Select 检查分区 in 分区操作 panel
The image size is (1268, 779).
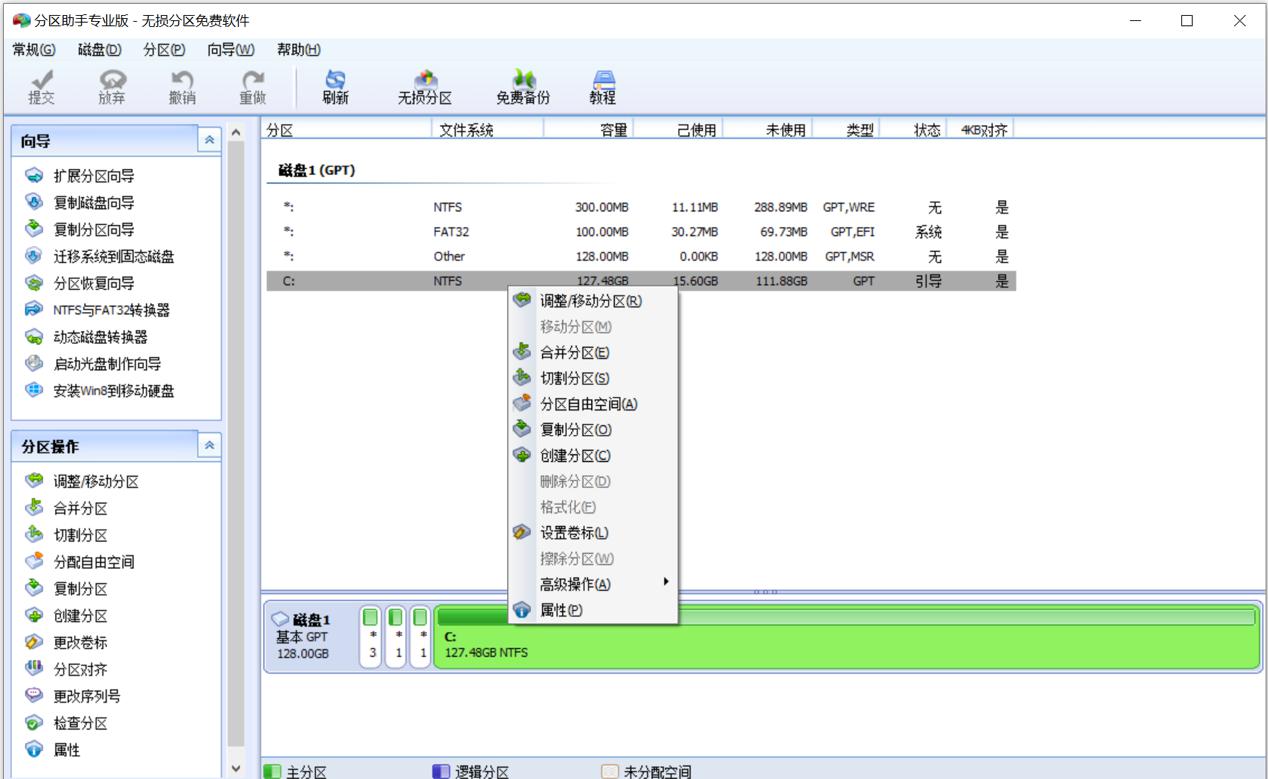tap(67, 724)
